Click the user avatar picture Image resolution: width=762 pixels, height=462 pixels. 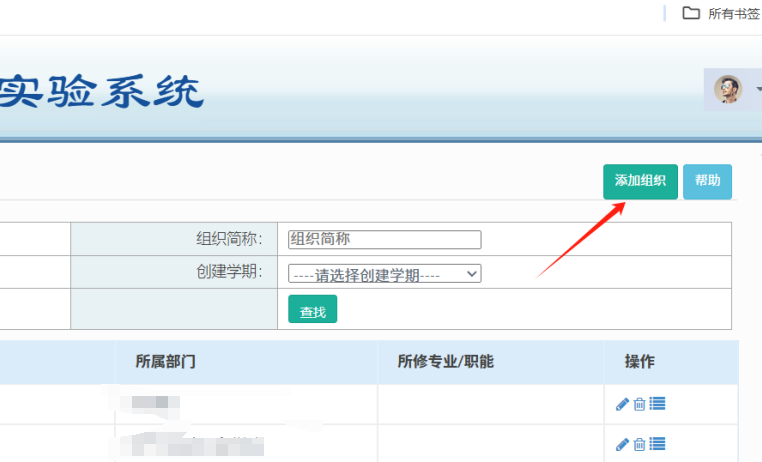click(727, 89)
